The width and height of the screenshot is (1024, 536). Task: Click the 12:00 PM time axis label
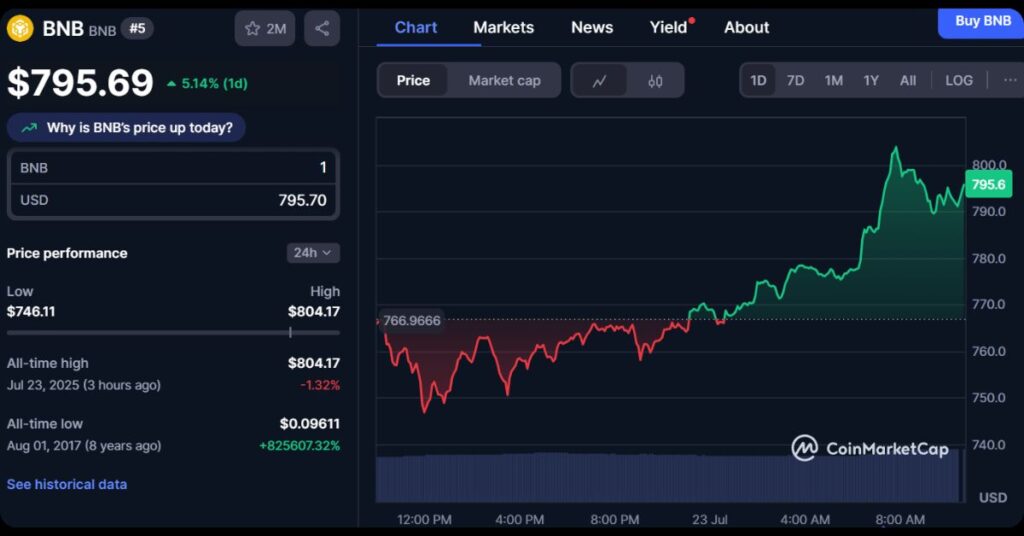(424, 520)
